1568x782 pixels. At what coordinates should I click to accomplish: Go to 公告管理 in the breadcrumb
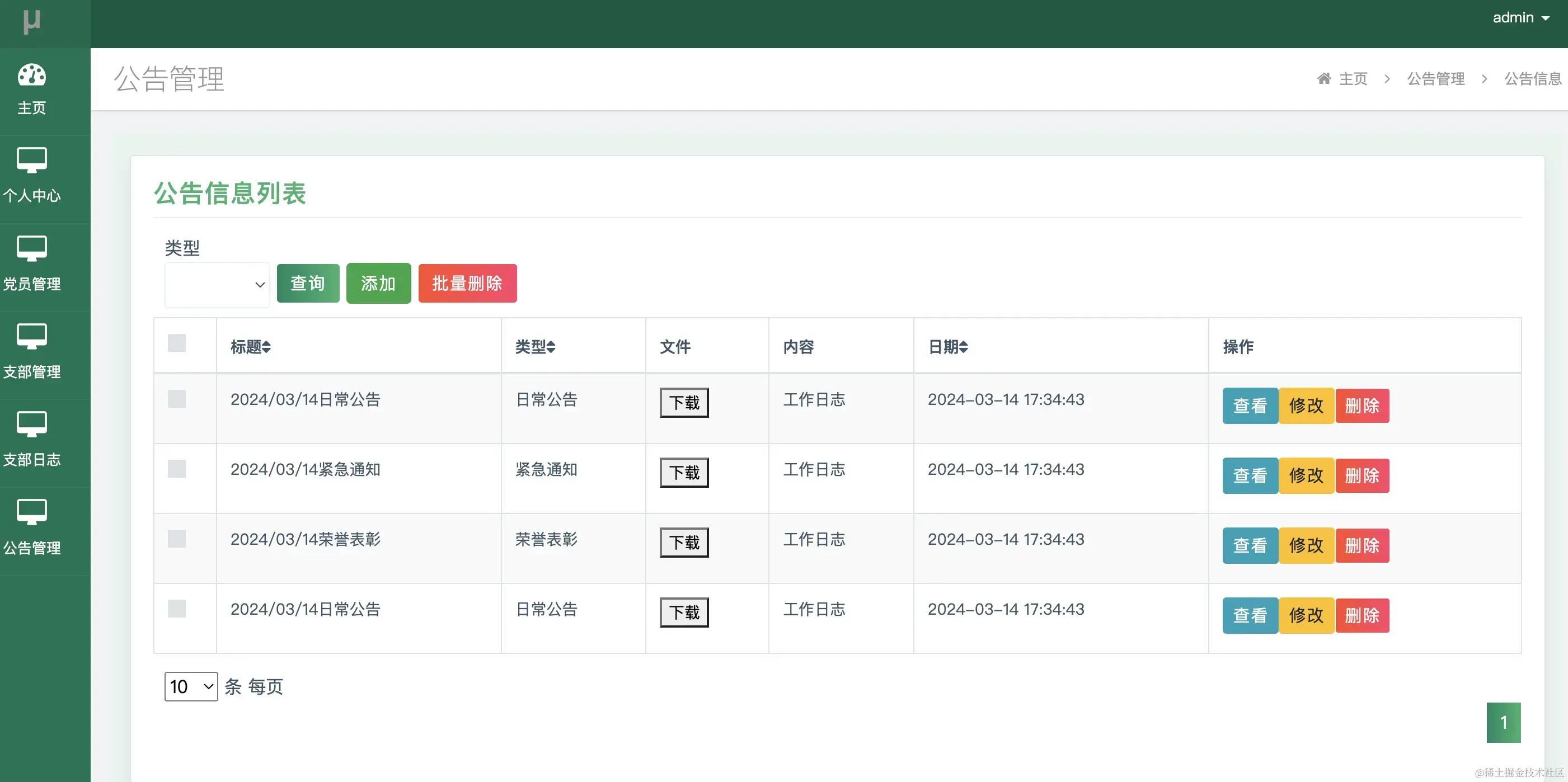pyautogui.click(x=1435, y=78)
